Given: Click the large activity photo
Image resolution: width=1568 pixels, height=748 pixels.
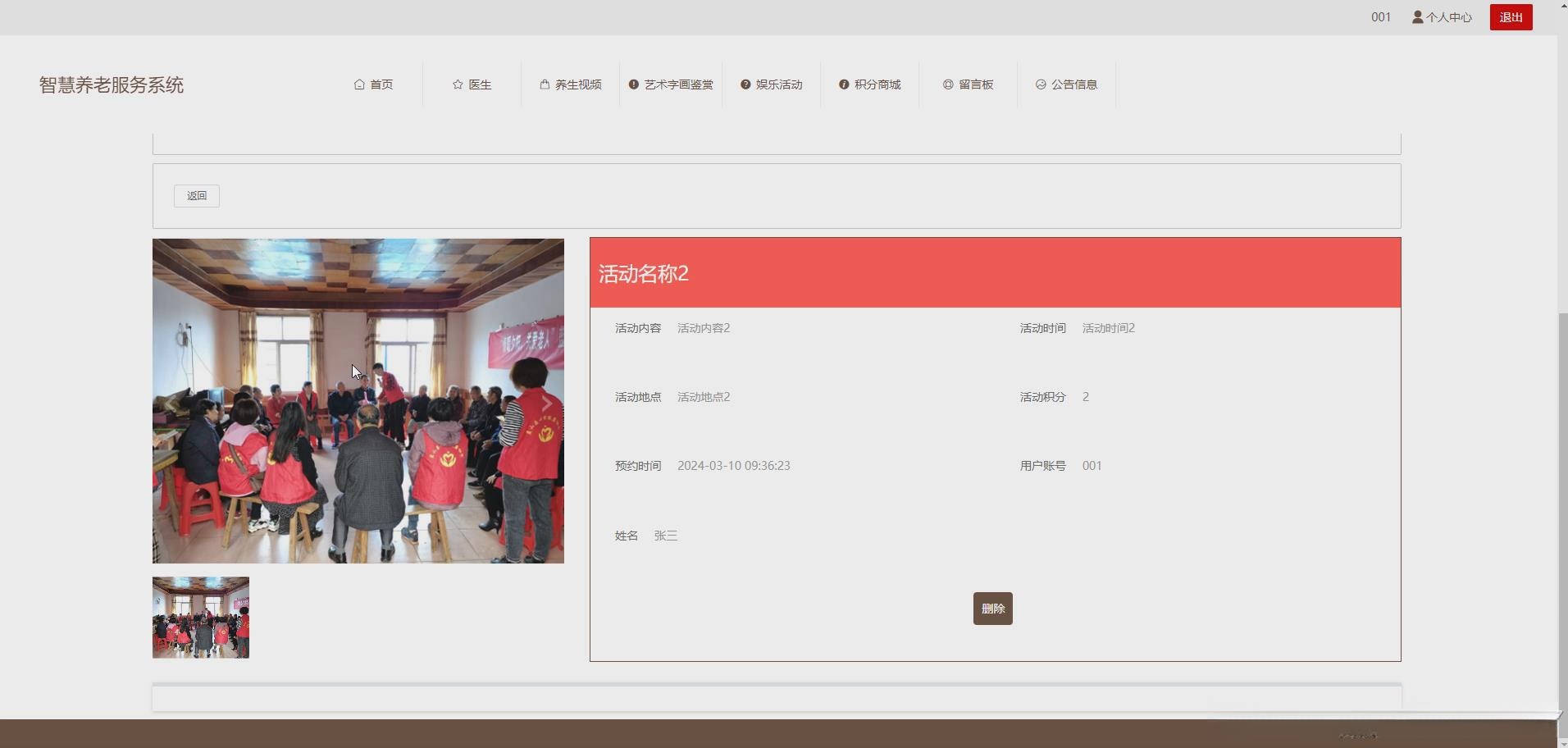Looking at the screenshot, I should [358, 401].
